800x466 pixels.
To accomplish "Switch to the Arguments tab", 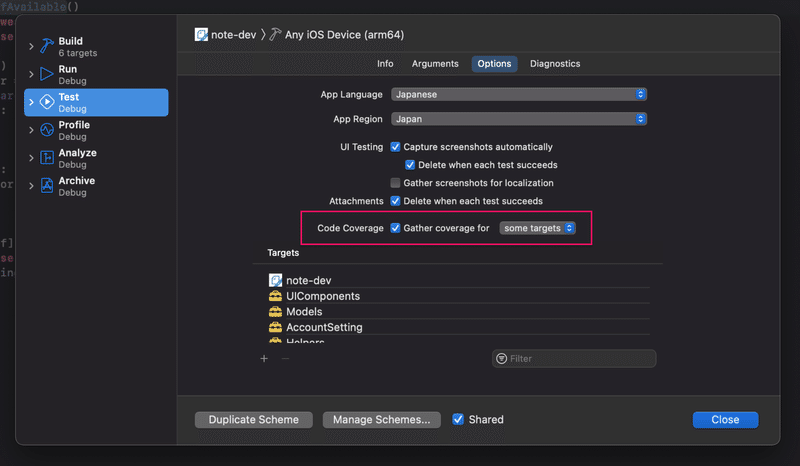I will point(435,64).
